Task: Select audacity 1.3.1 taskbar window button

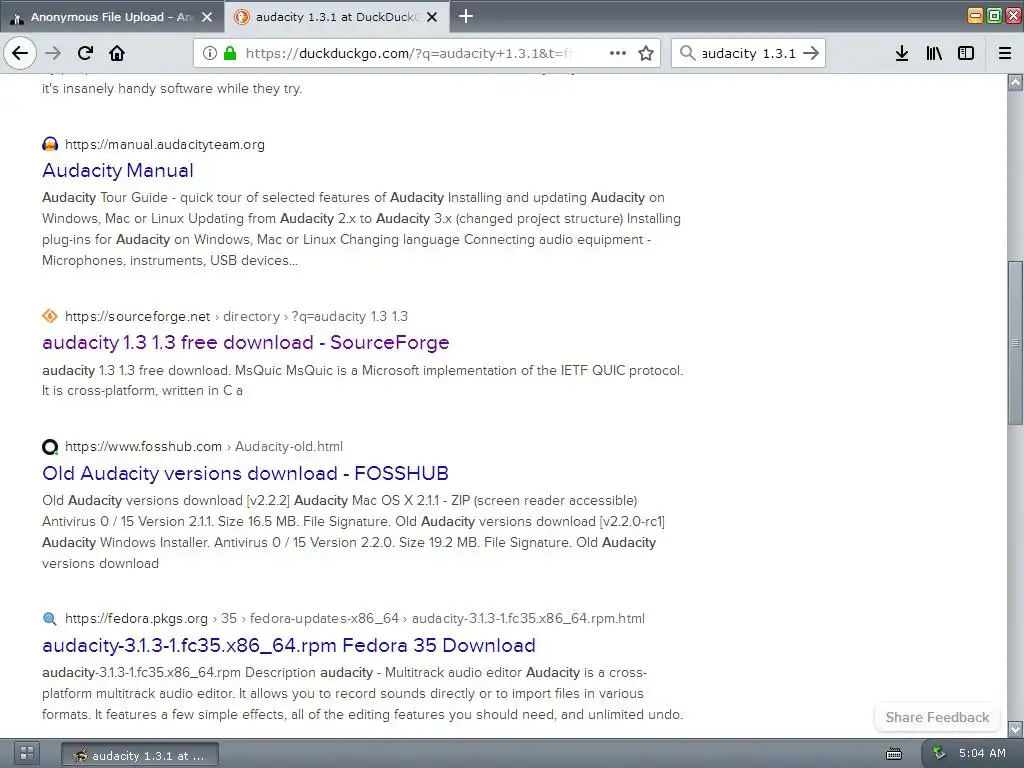Action: (x=140, y=756)
